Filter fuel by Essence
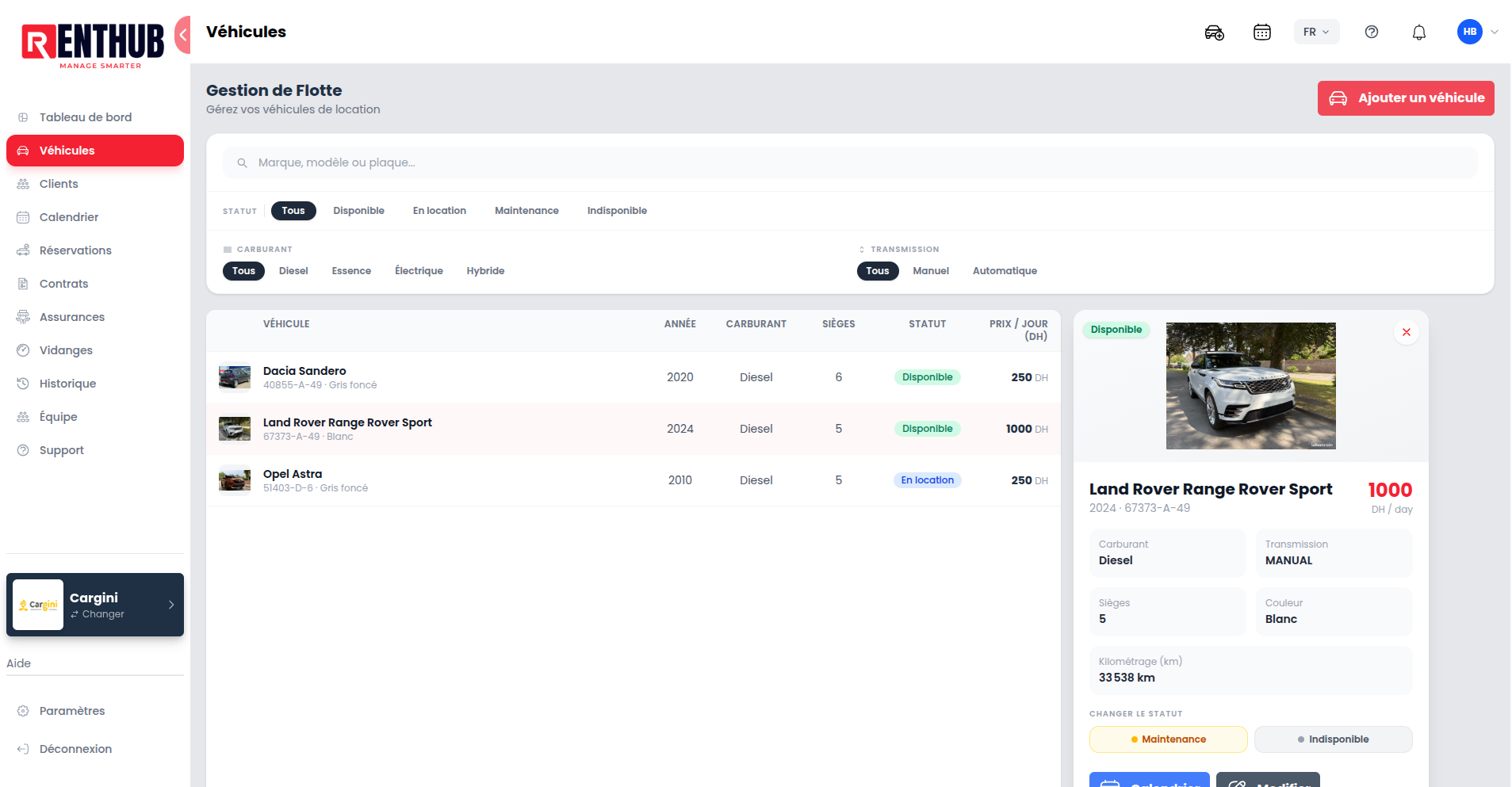1512x787 pixels. coord(351,271)
